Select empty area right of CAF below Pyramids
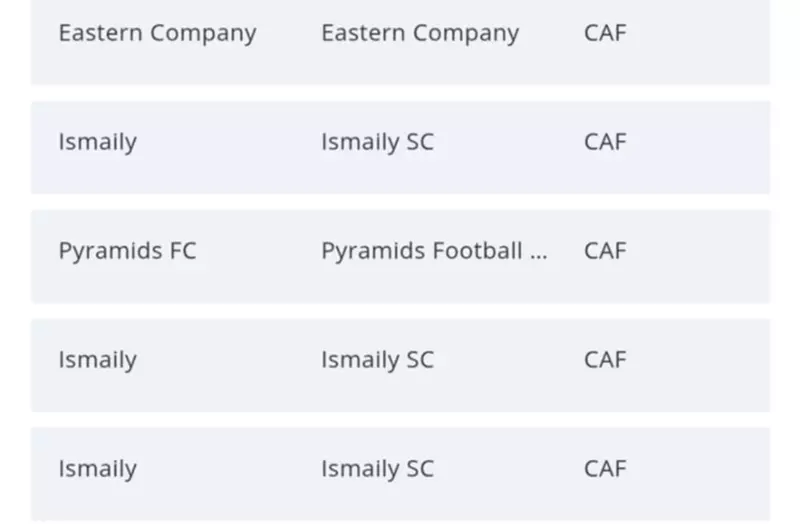 tap(699, 365)
